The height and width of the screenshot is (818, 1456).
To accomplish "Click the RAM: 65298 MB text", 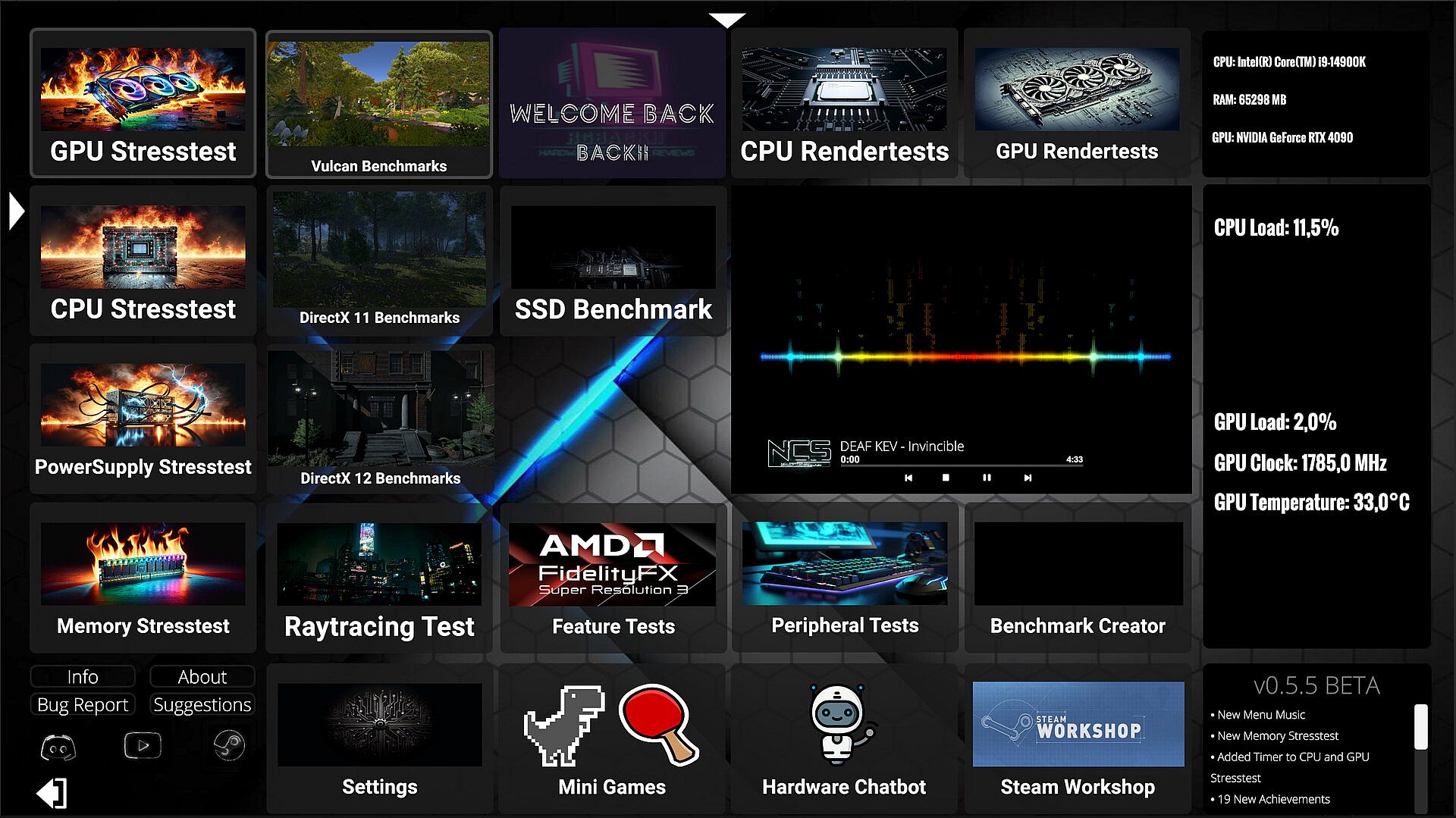I will pos(1250,99).
